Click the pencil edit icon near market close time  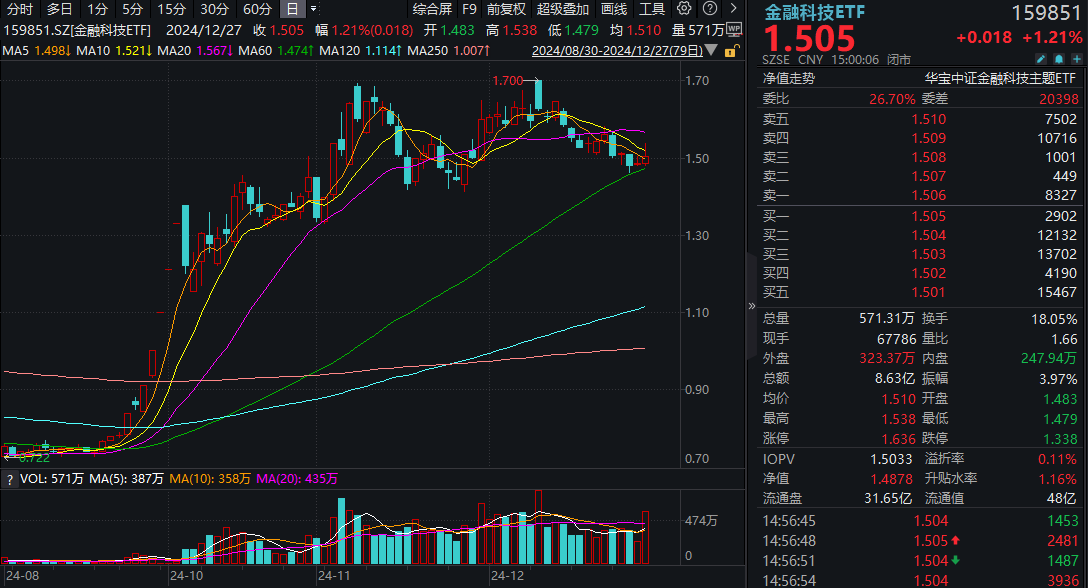pos(1040,59)
